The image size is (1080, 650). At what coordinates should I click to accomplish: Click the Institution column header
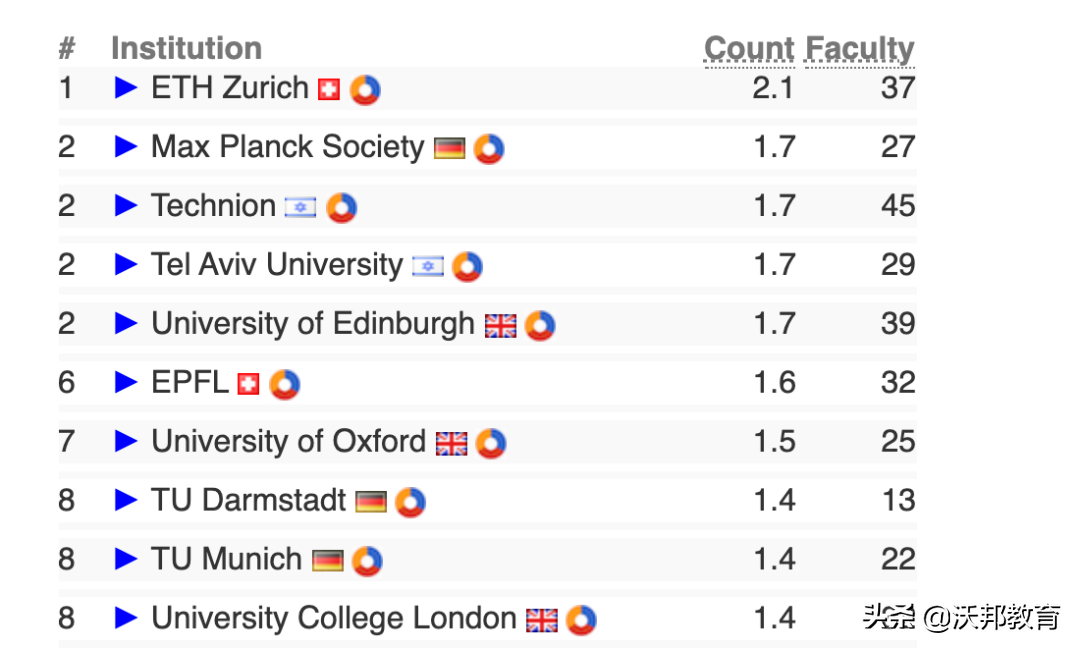[x=186, y=48]
